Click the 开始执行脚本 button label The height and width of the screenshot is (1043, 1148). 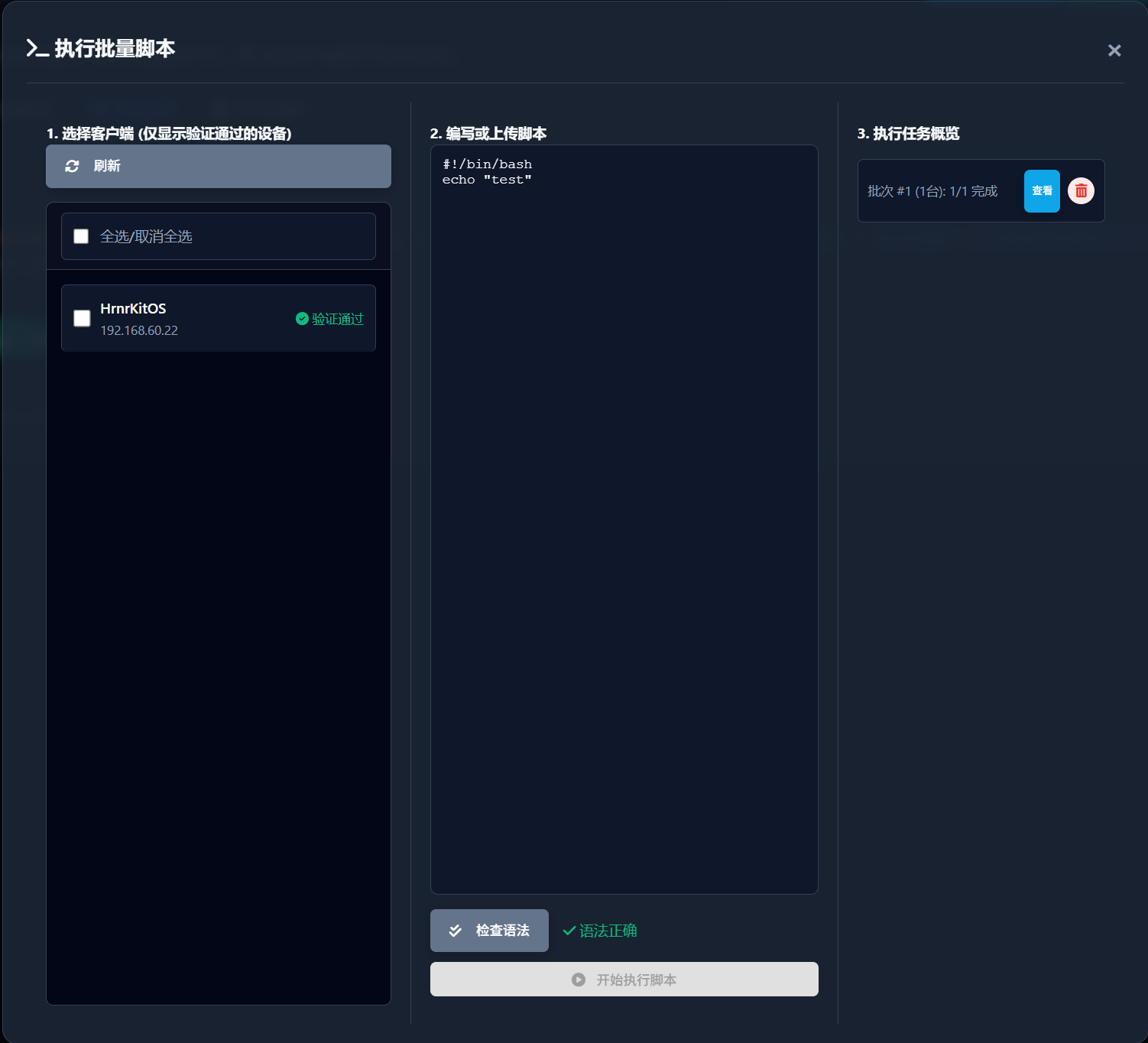[636, 980]
